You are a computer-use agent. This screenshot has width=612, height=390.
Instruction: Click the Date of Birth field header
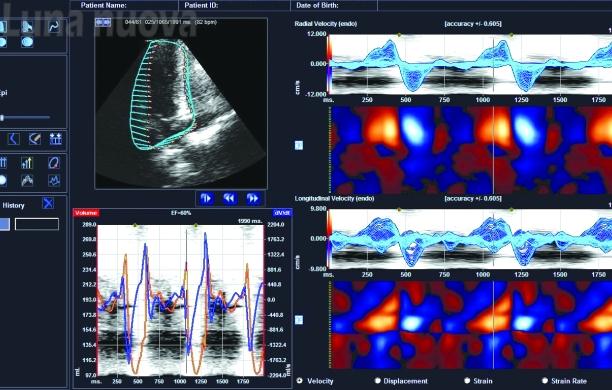(317, 5)
